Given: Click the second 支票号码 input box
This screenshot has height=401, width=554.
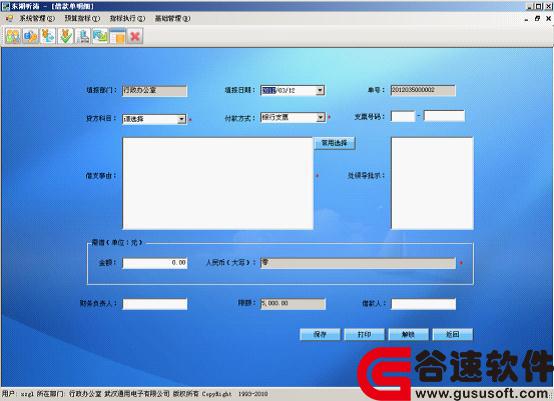Looking at the screenshot, I should [444, 116].
